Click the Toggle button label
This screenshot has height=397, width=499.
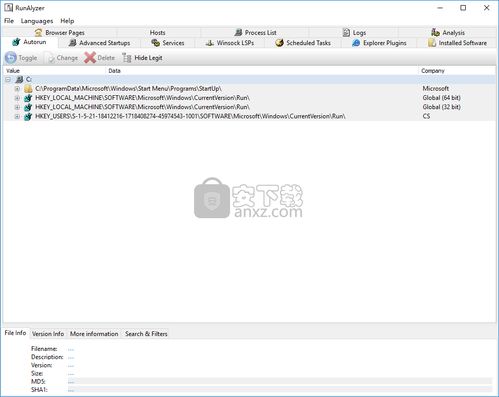[28, 58]
